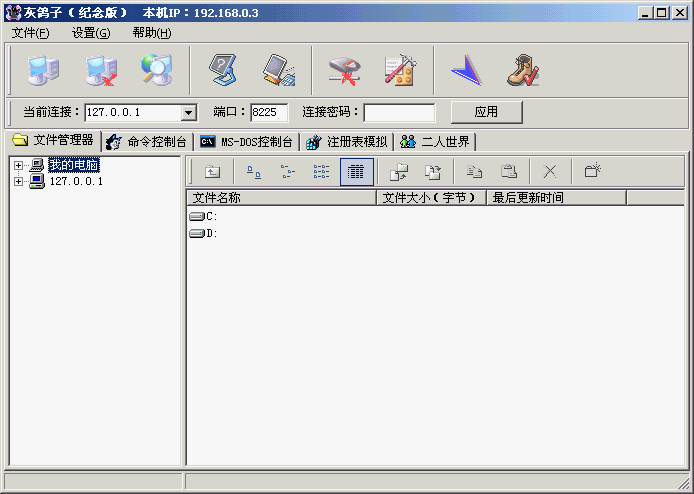The height and width of the screenshot is (494, 694).
Task: Switch to large icons view mode
Action: click(x=254, y=172)
